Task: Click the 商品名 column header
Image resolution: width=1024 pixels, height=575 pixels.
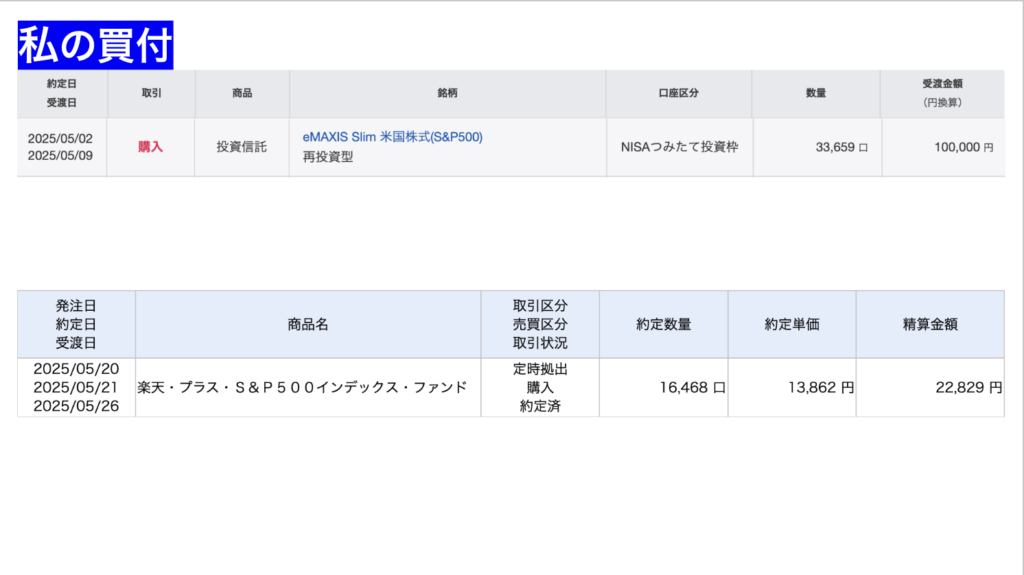Action: pyautogui.click(x=308, y=324)
